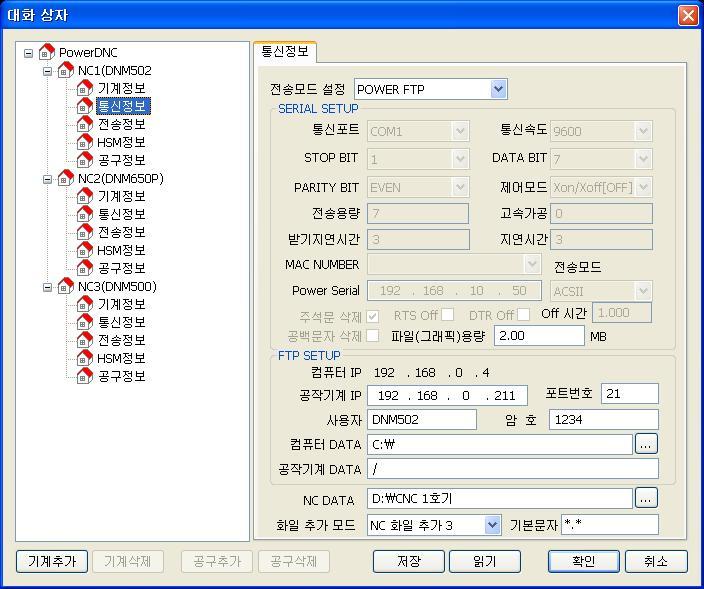Toggle the 주석문 삭제 checkbox
704x589 pixels.
click(372, 316)
